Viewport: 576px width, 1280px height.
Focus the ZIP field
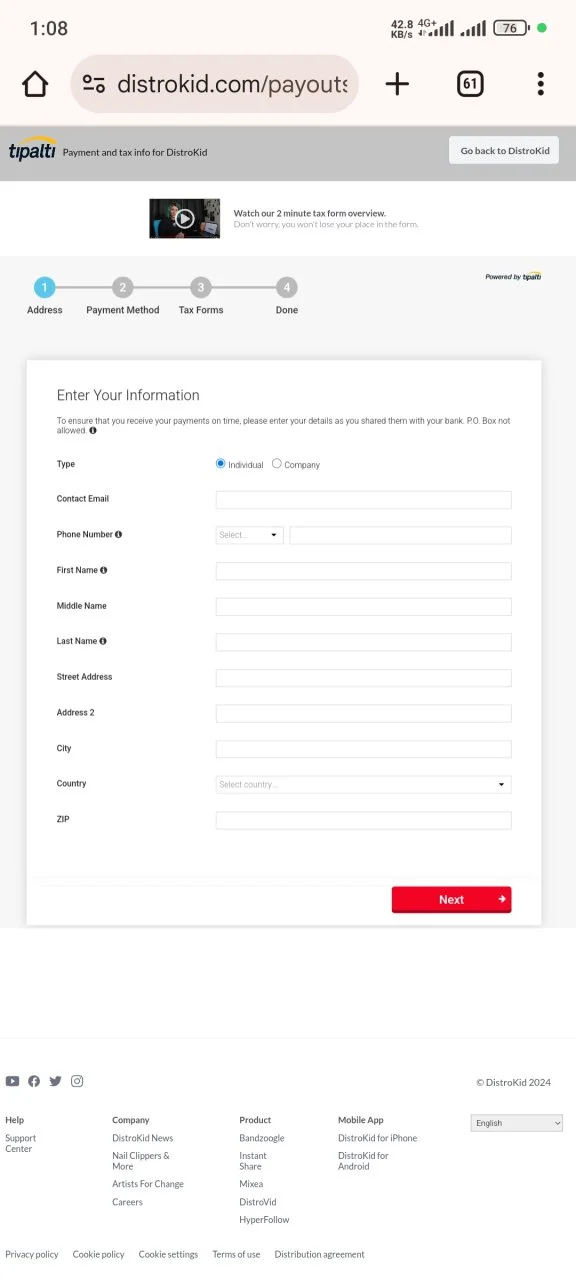coord(364,821)
